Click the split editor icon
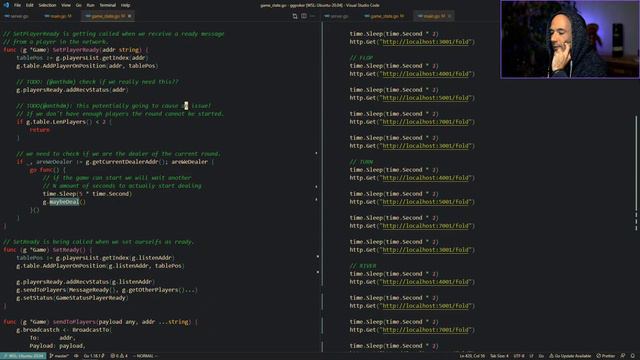This screenshot has width=640, height=360. click(304, 16)
